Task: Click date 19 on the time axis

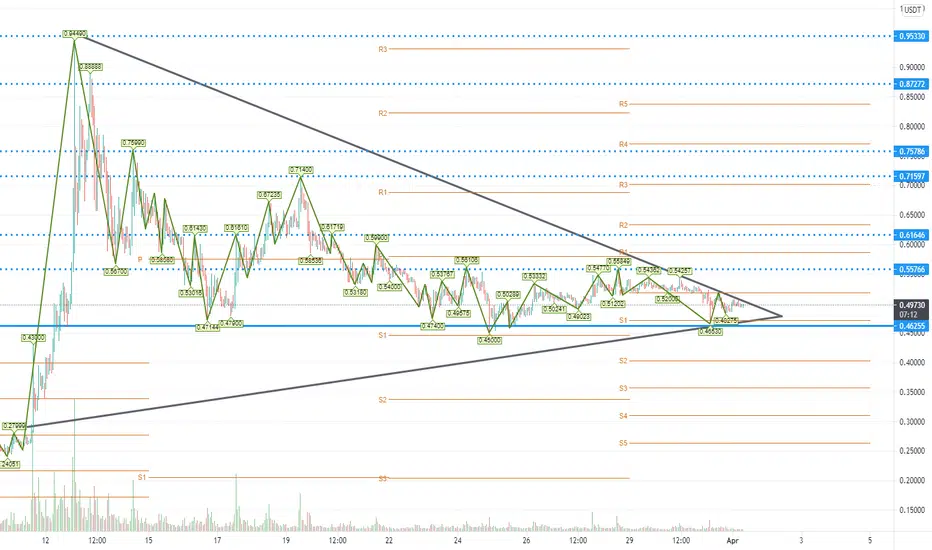Action: tap(286, 540)
